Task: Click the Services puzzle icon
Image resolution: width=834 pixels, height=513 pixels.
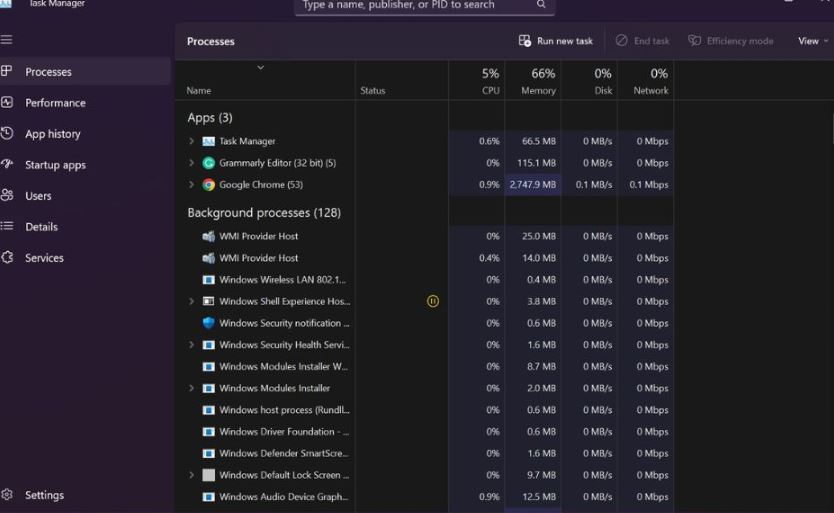Action: coord(6,258)
